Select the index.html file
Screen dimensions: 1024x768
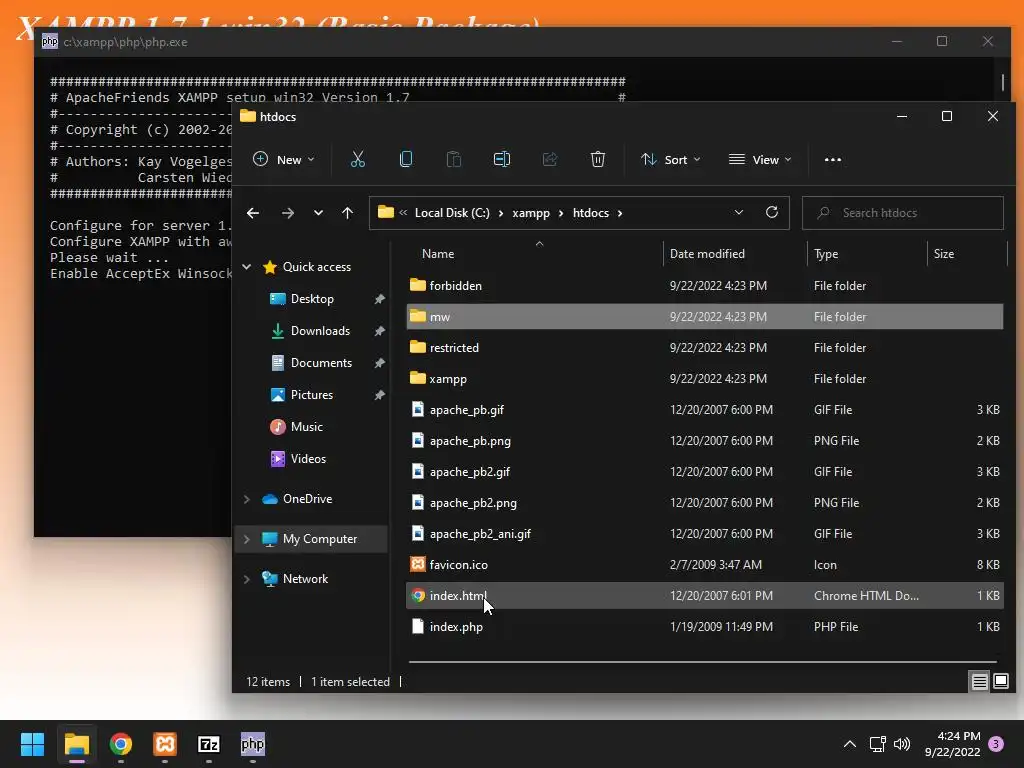(x=704, y=596)
